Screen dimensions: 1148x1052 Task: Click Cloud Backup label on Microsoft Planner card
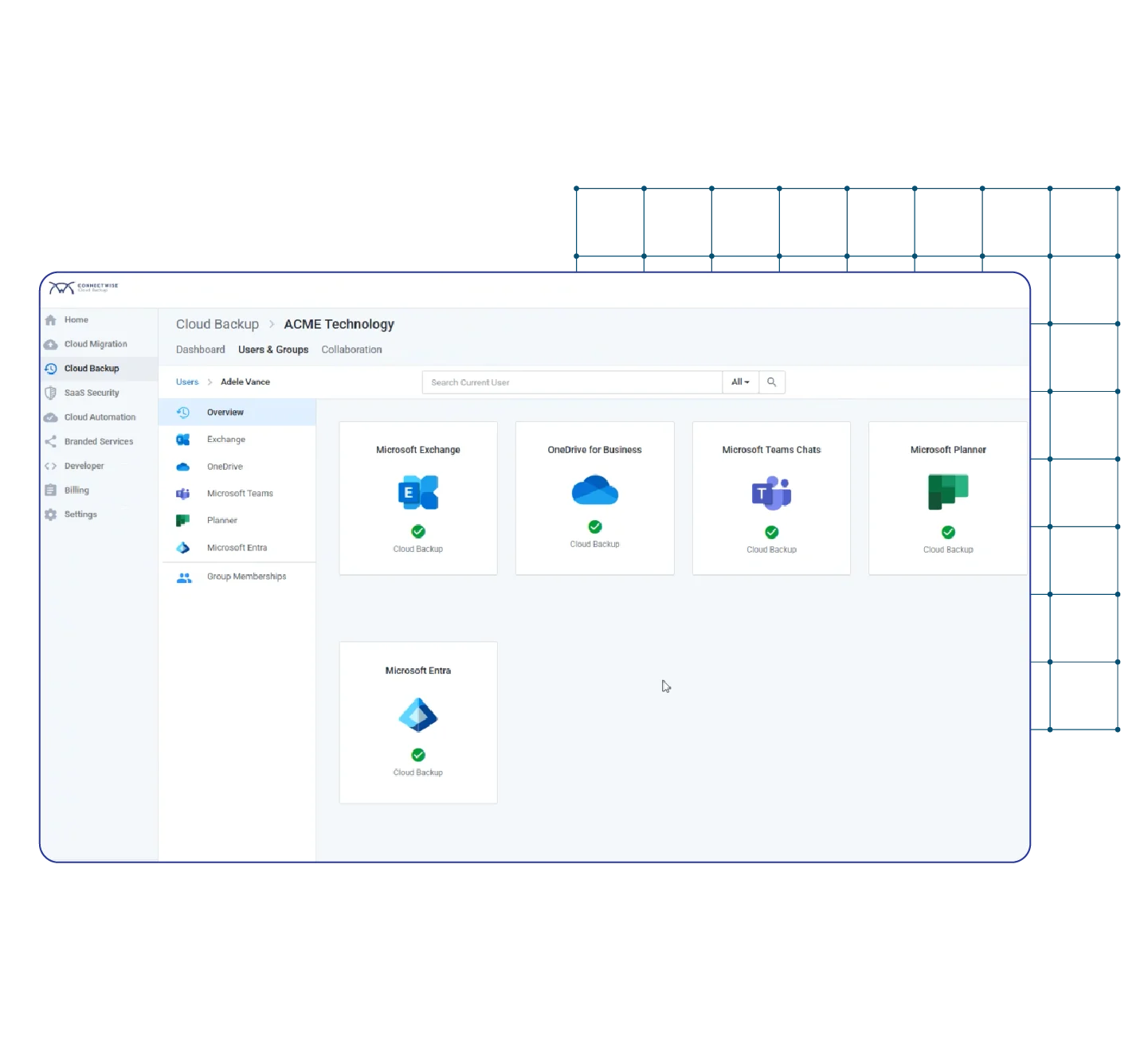948,550
